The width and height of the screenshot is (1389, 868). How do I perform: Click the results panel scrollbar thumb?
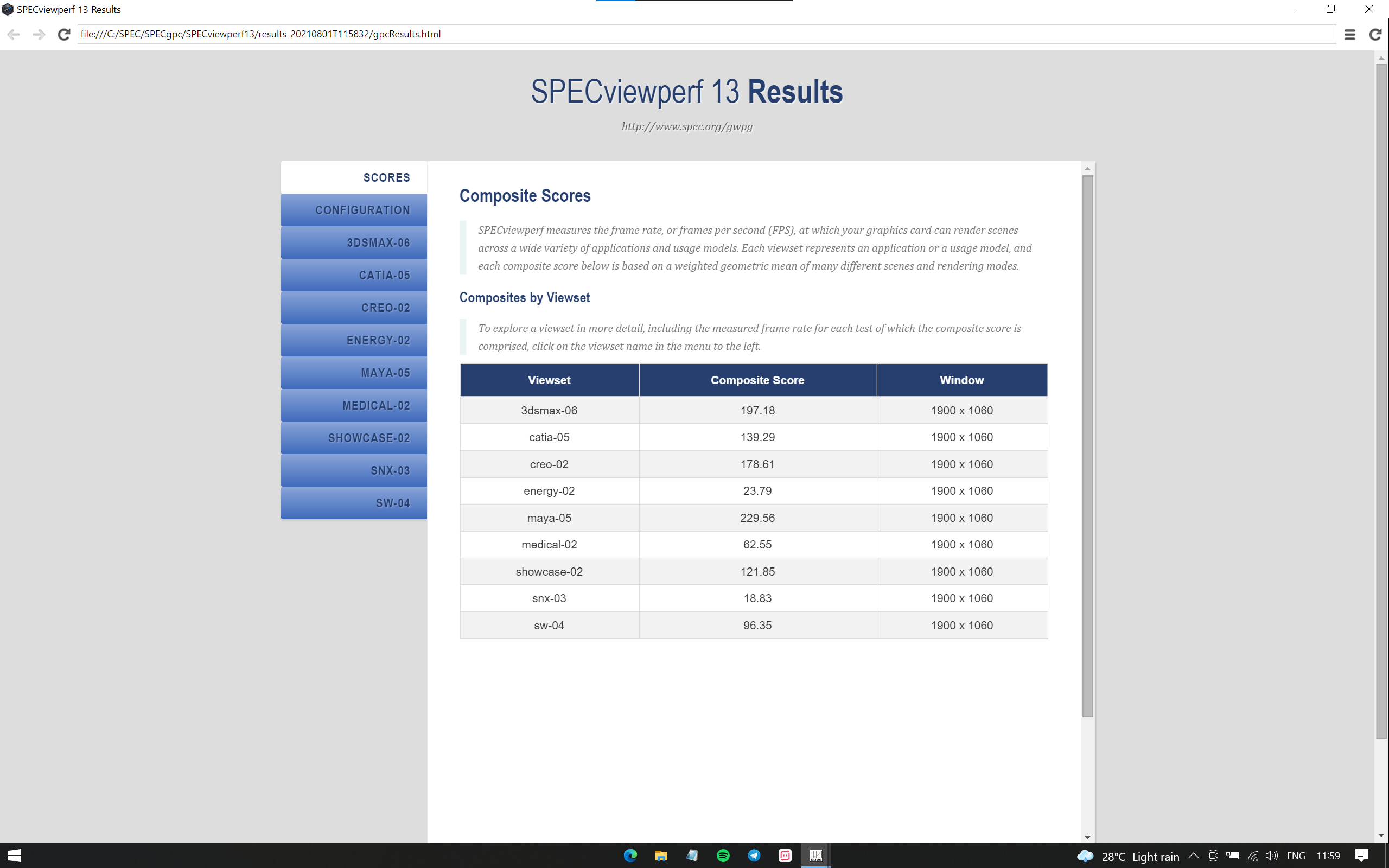tap(1087, 445)
